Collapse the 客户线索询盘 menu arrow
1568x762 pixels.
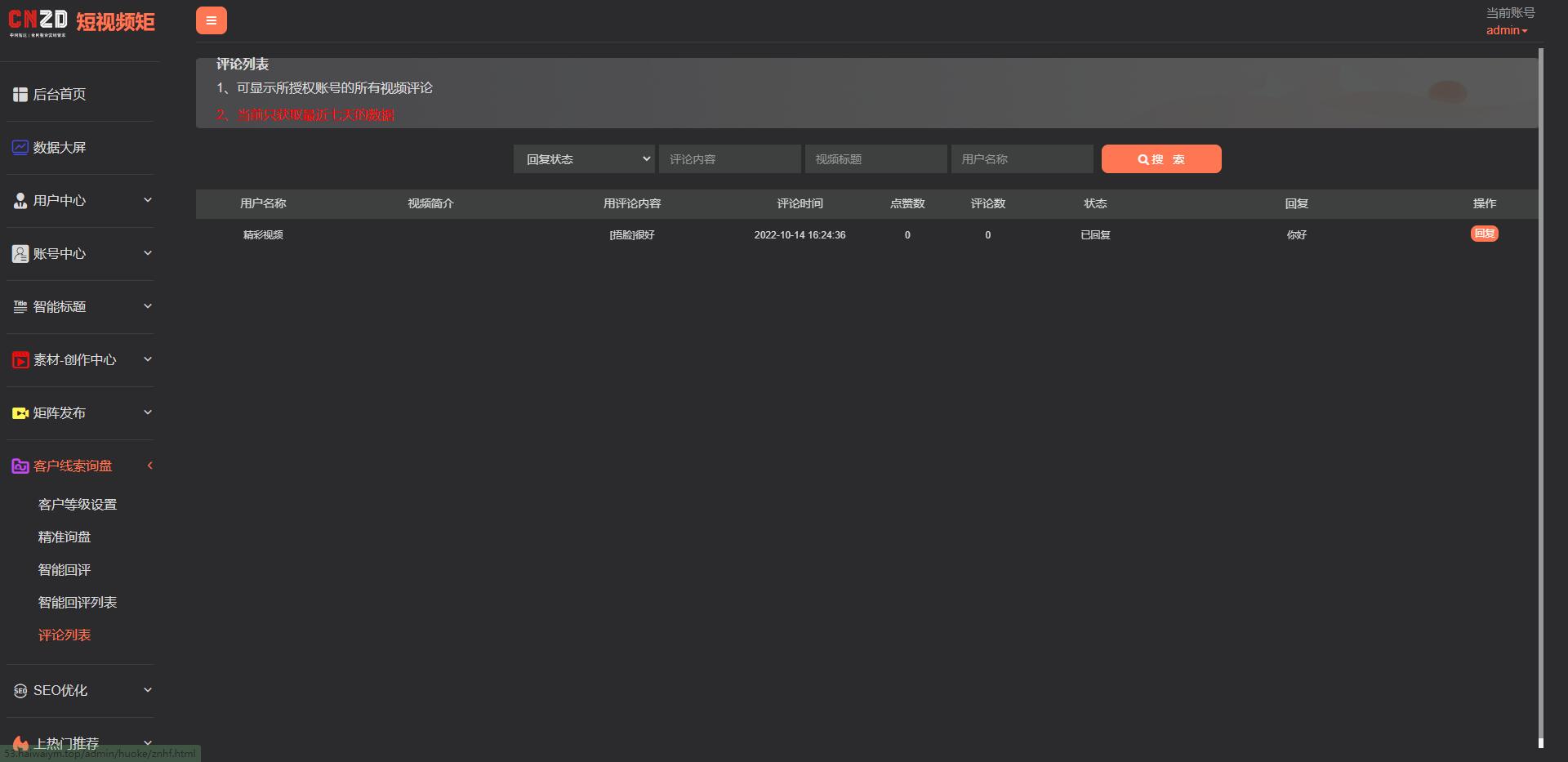(x=149, y=466)
